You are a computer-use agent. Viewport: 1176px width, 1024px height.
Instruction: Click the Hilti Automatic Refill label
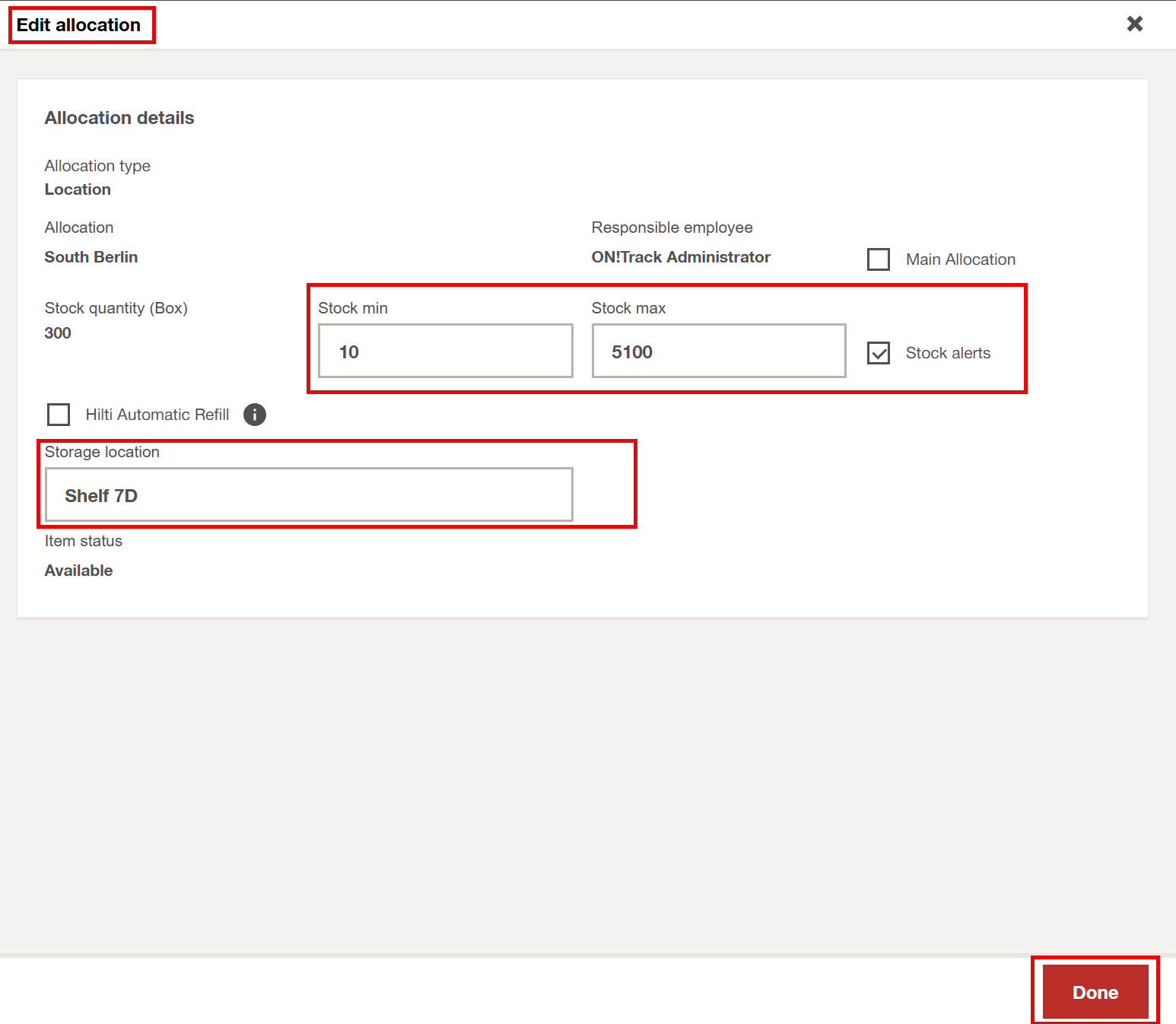[157, 415]
